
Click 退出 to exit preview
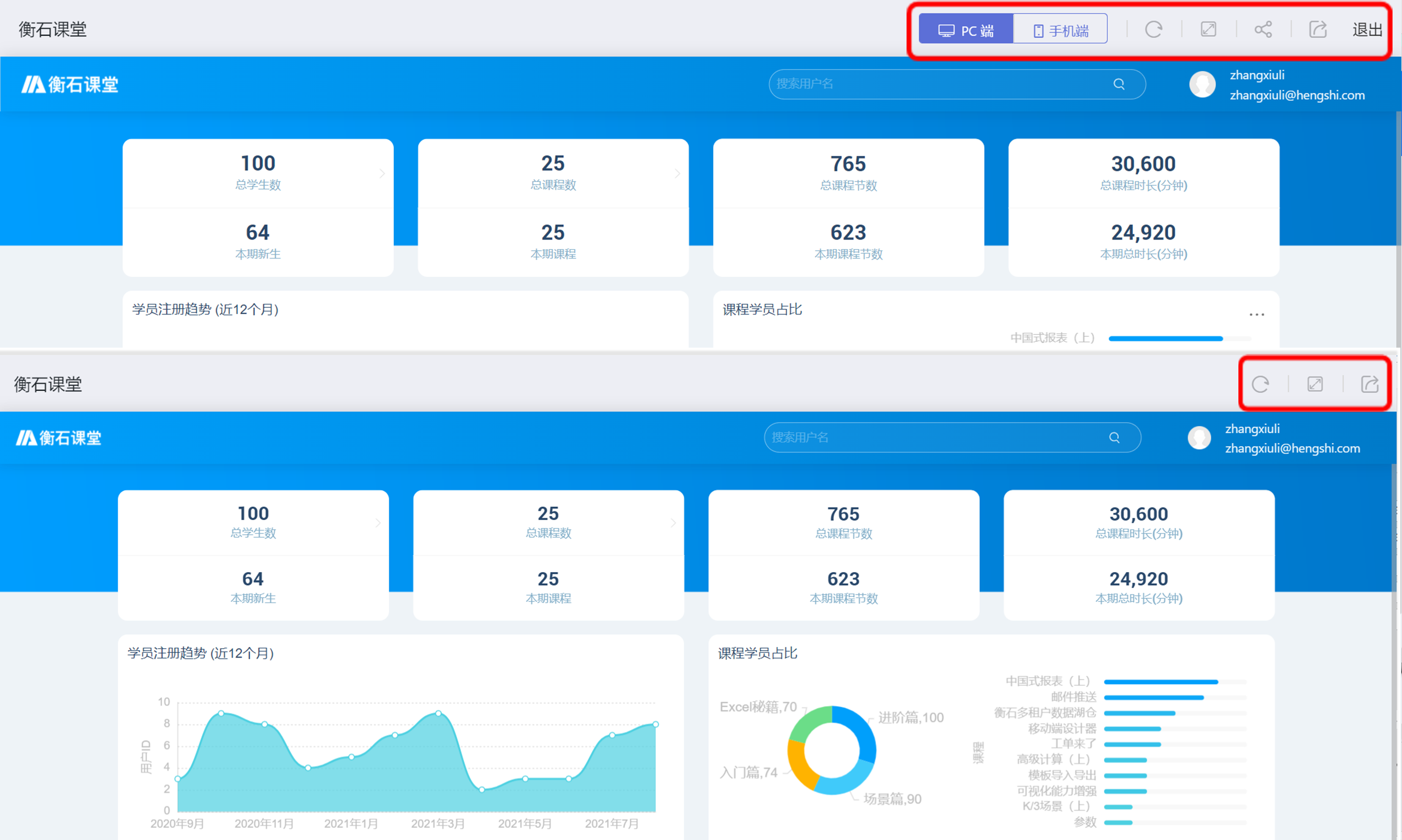[1367, 29]
